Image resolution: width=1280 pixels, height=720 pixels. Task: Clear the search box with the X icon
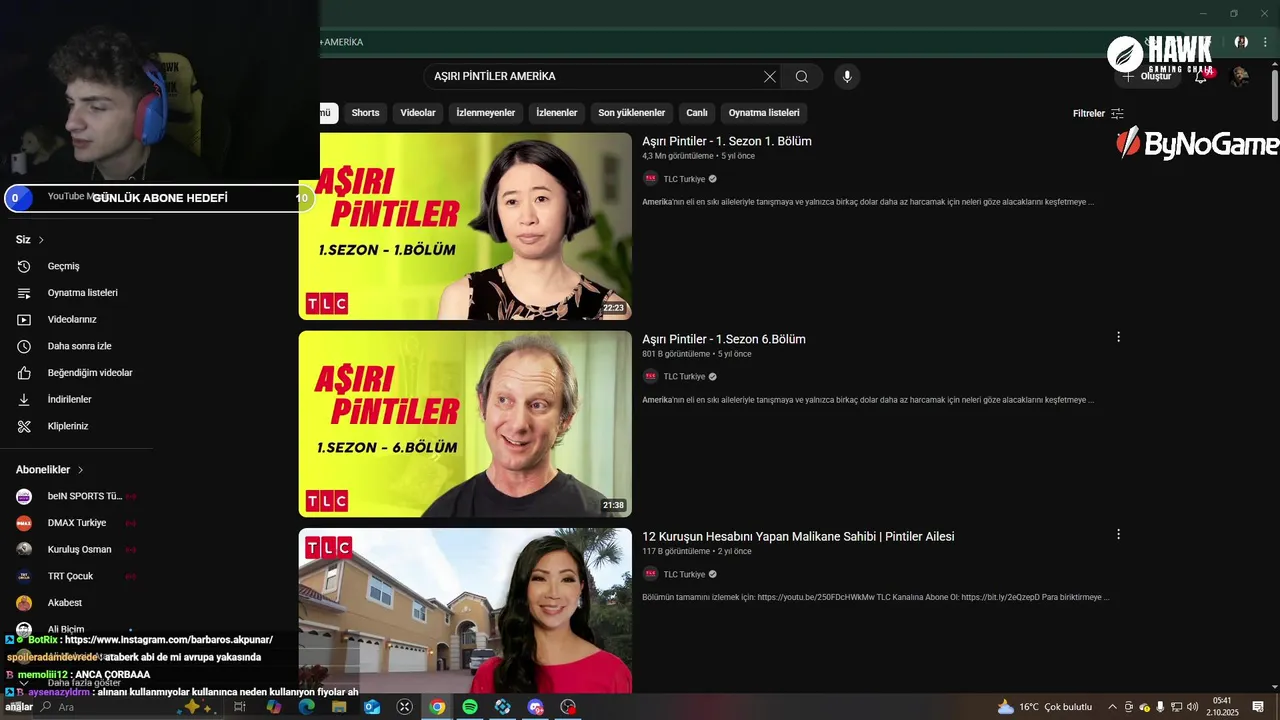(770, 77)
